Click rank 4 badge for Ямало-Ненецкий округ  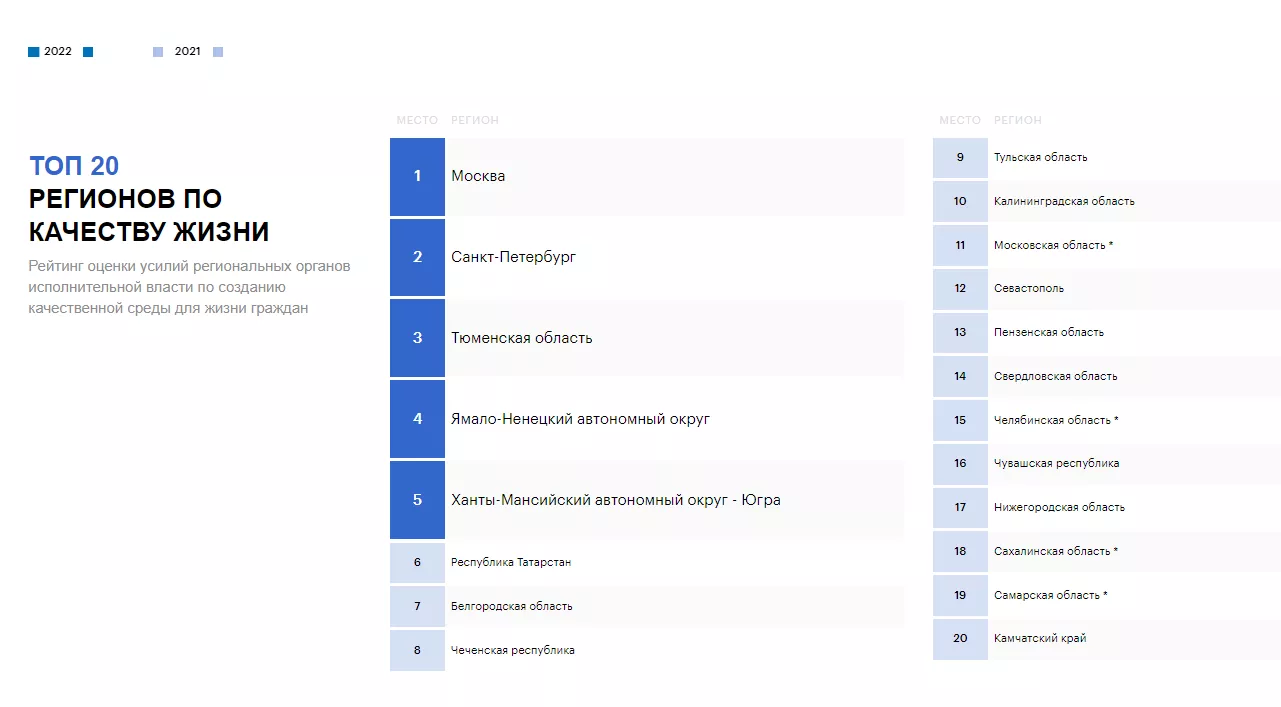point(417,419)
